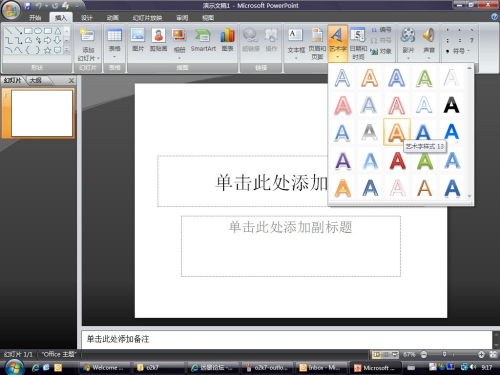This screenshot has height=375, width=500.
Task: Start the slideshow from the status bar view button
Action: 395,355
